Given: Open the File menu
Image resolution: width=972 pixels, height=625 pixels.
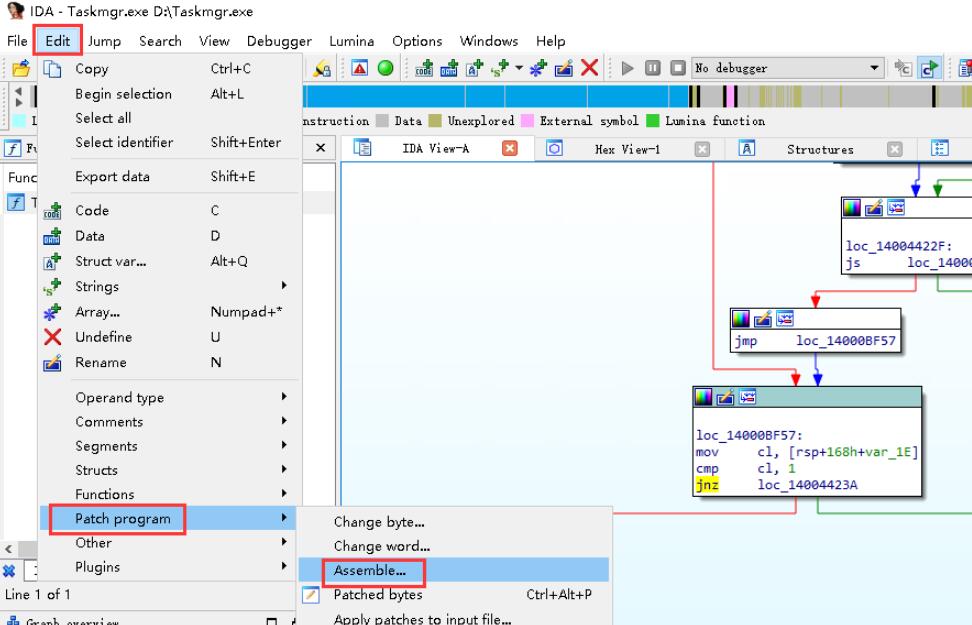Looking at the screenshot, I should [17, 41].
